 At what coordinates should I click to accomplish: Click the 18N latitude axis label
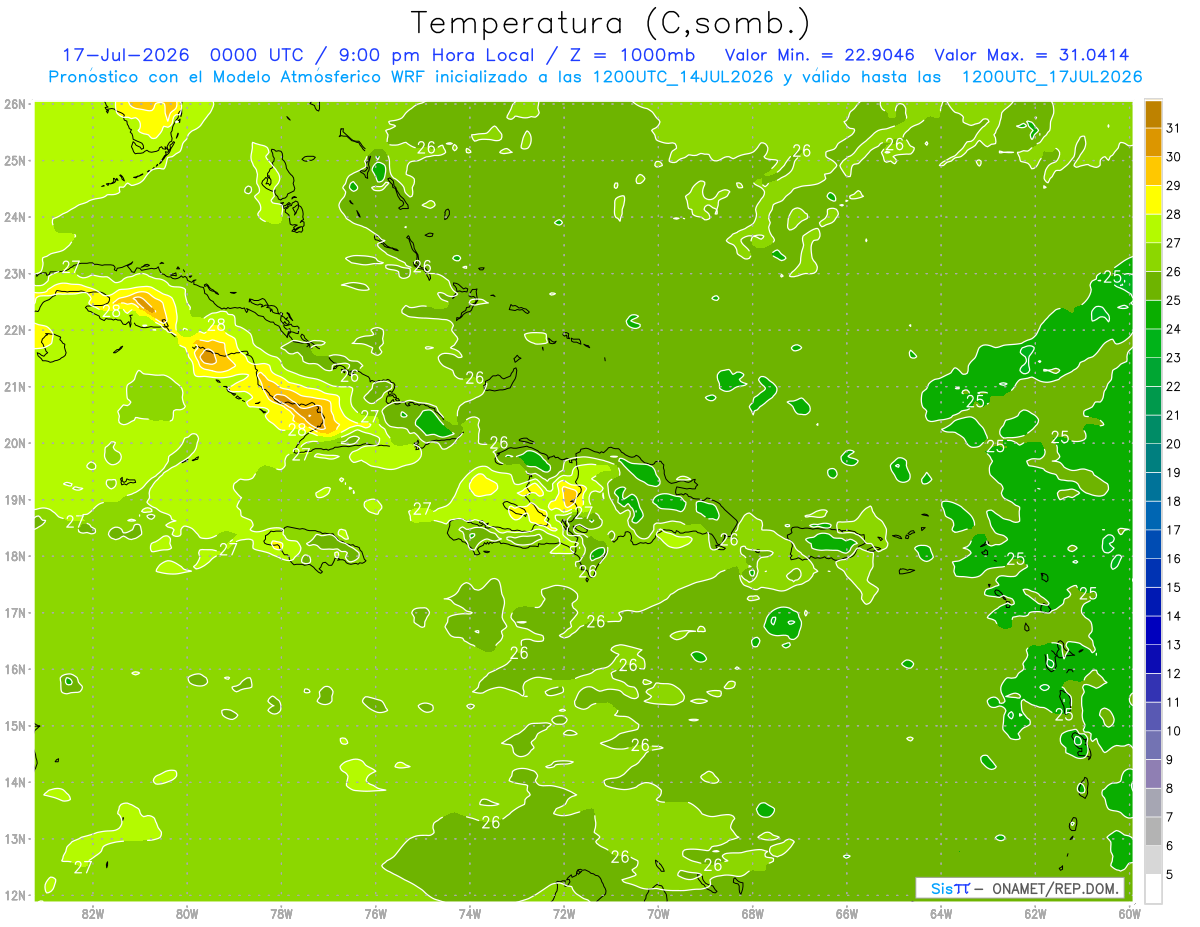coord(14,555)
